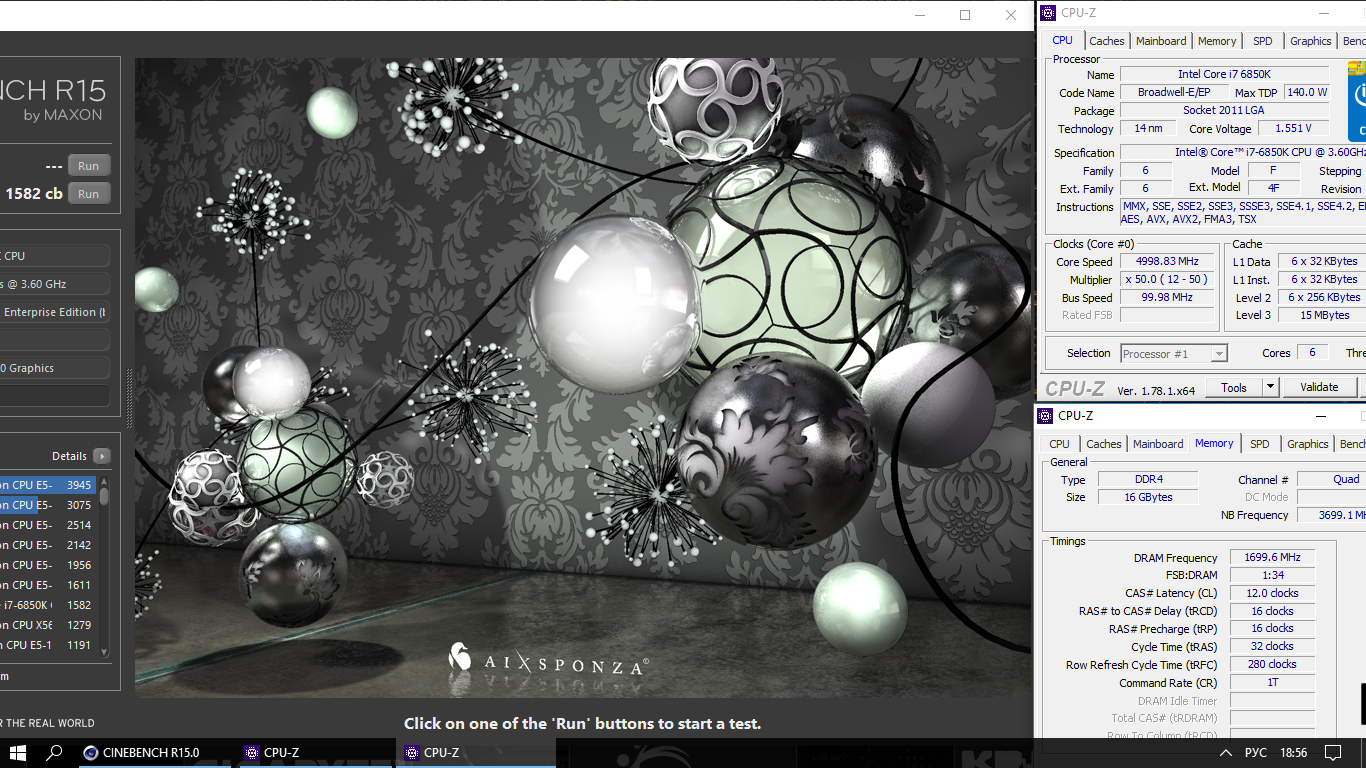Open the ranking Details arrow button

(x=102, y=456)
